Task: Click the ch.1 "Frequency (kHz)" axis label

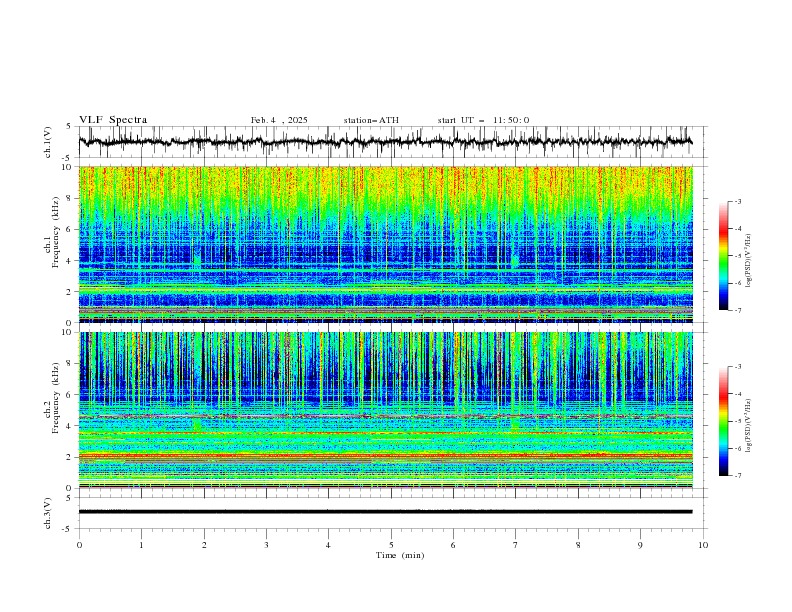Action: coord(56,233)
